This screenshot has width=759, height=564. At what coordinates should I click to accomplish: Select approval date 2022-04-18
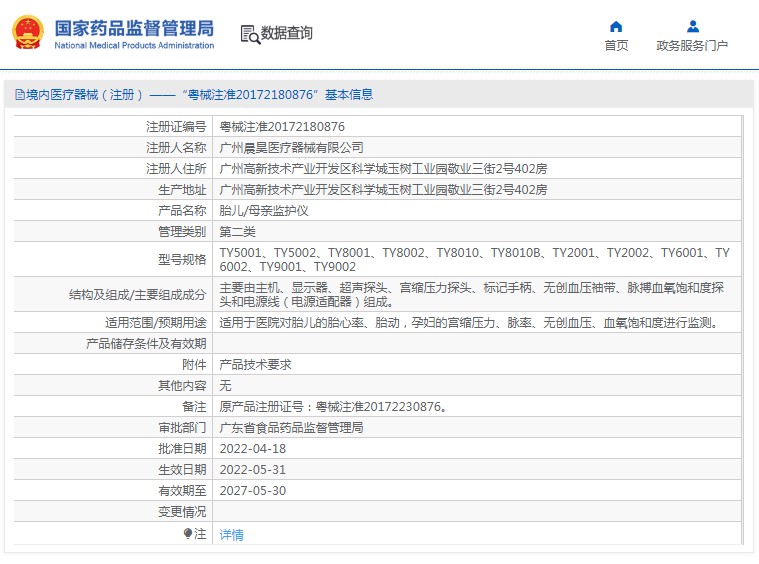(x=253, y=449)
